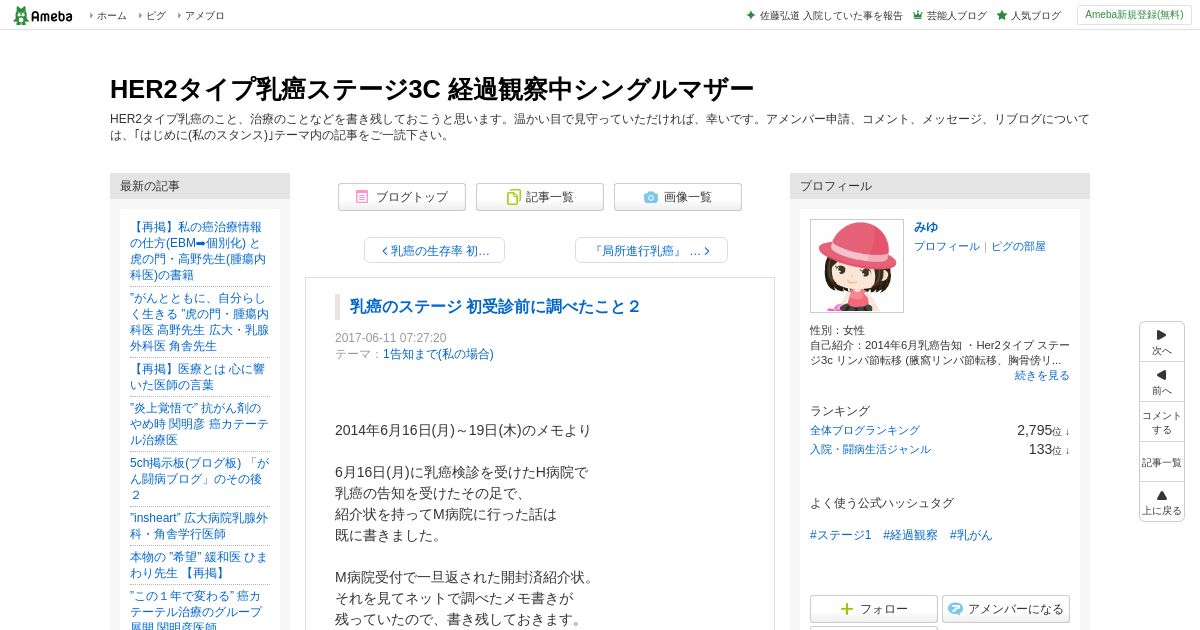The width and height of the screenshot is (1200, 630).
Task: Open ホーム in top navigation
Action: [111, 15]
